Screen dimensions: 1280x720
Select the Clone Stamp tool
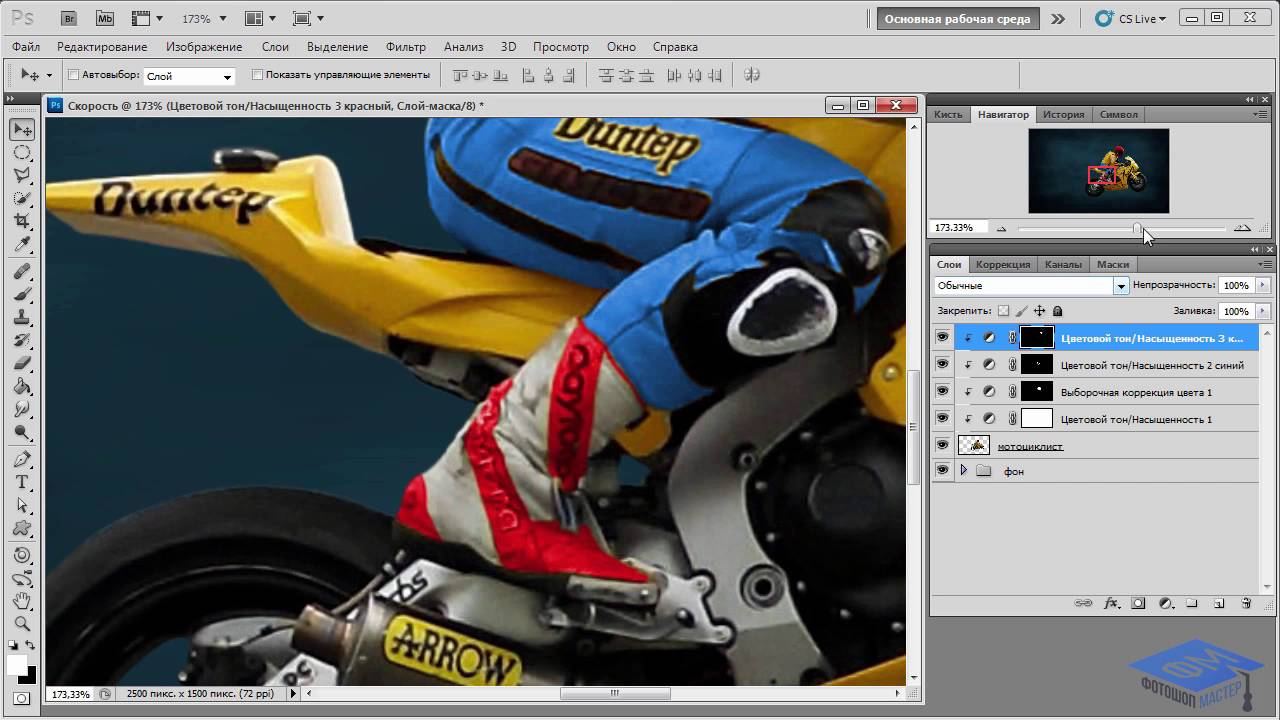coord(22,318)
